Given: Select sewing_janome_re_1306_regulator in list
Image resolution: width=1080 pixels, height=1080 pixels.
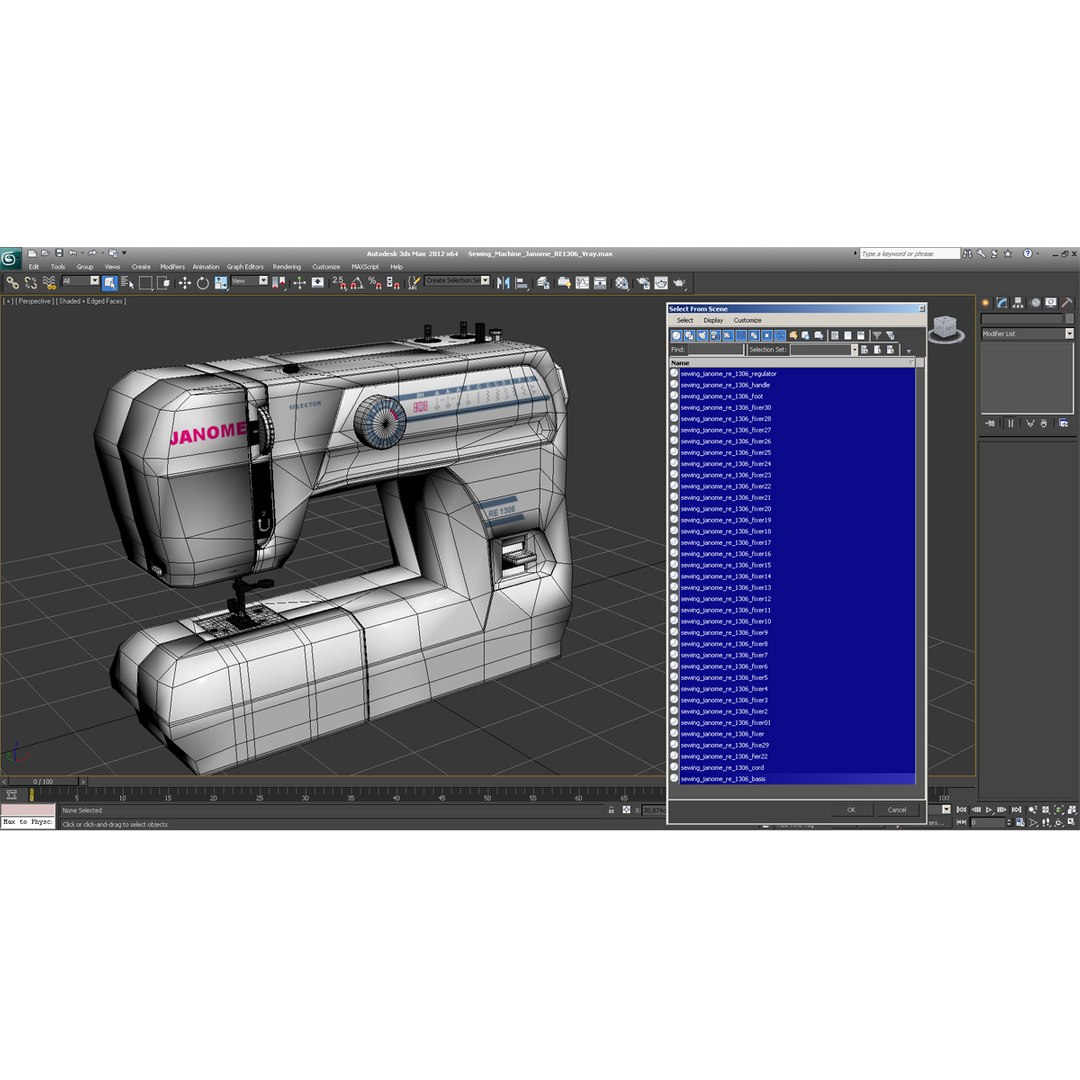Looking at the screenshot, I should tap(793, 374).
